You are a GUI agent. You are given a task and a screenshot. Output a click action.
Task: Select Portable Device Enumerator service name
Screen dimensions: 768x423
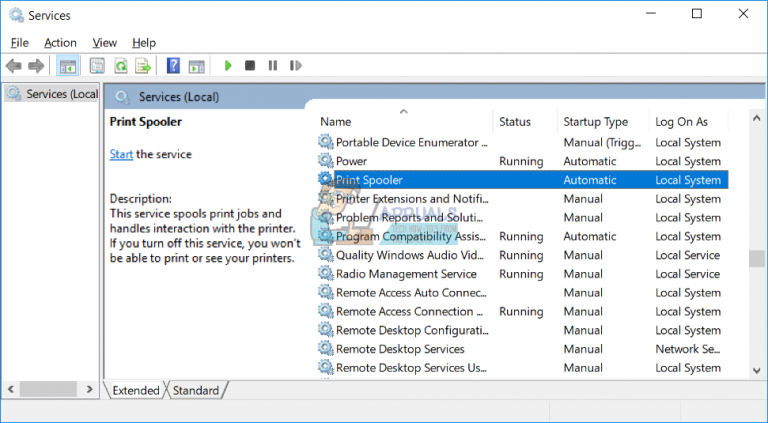[x=411, y=142]
